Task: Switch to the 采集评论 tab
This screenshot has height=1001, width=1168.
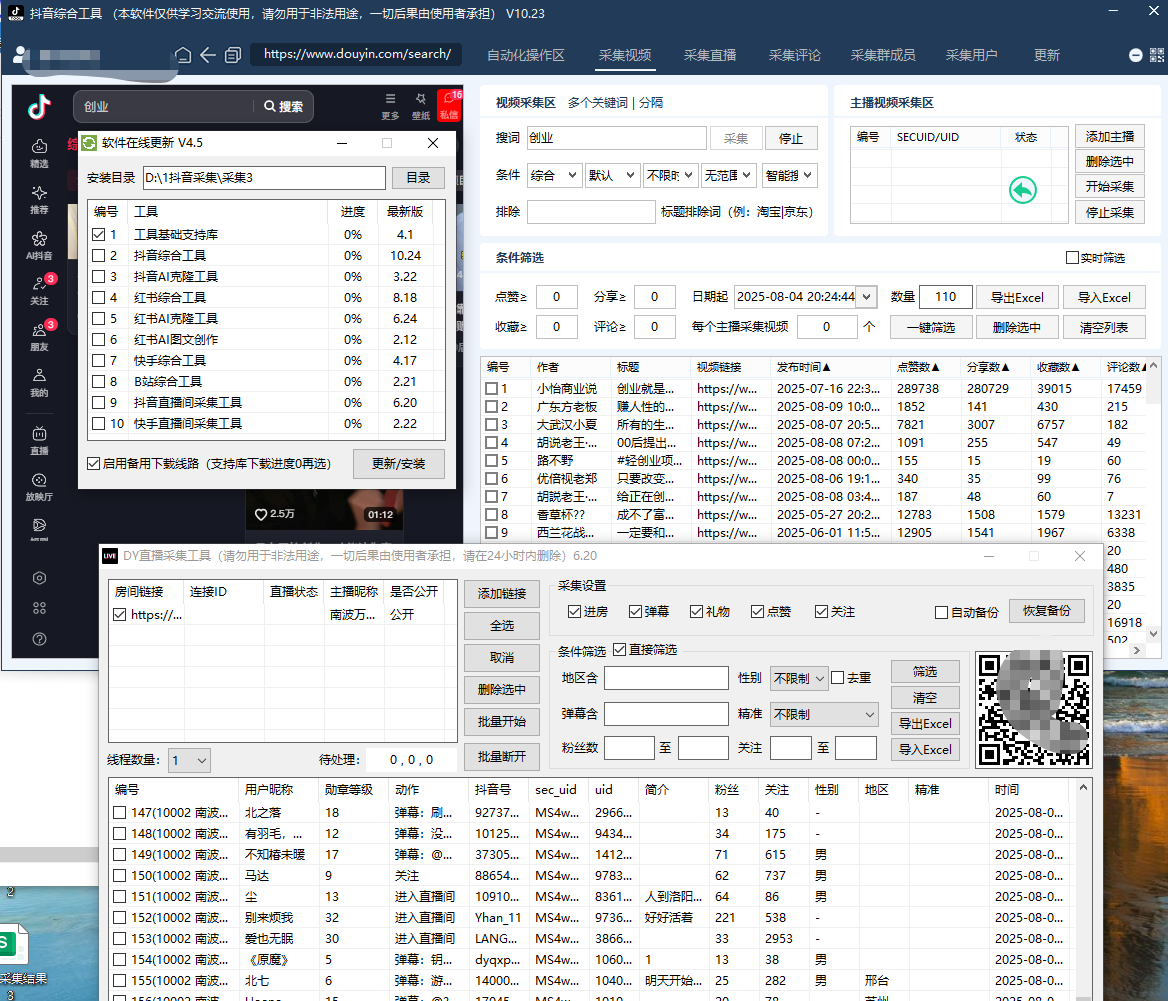Action: click(795, 55)
